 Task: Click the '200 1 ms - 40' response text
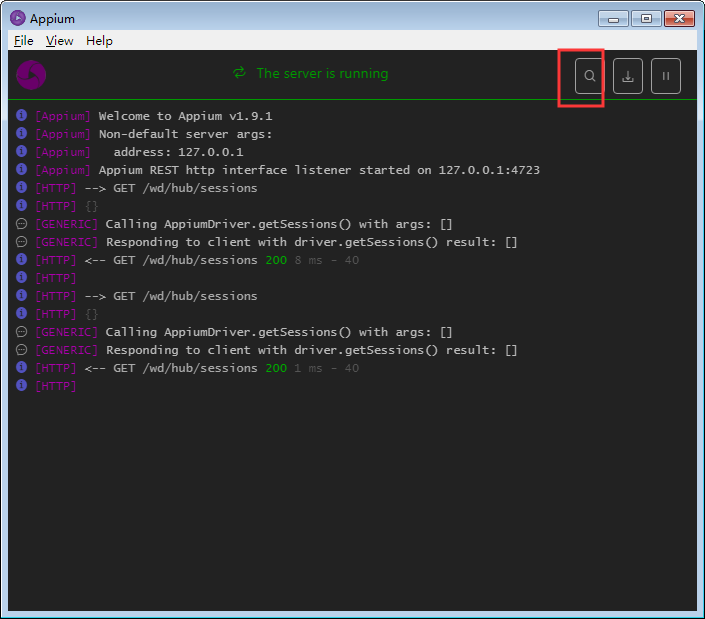[312, 368]
